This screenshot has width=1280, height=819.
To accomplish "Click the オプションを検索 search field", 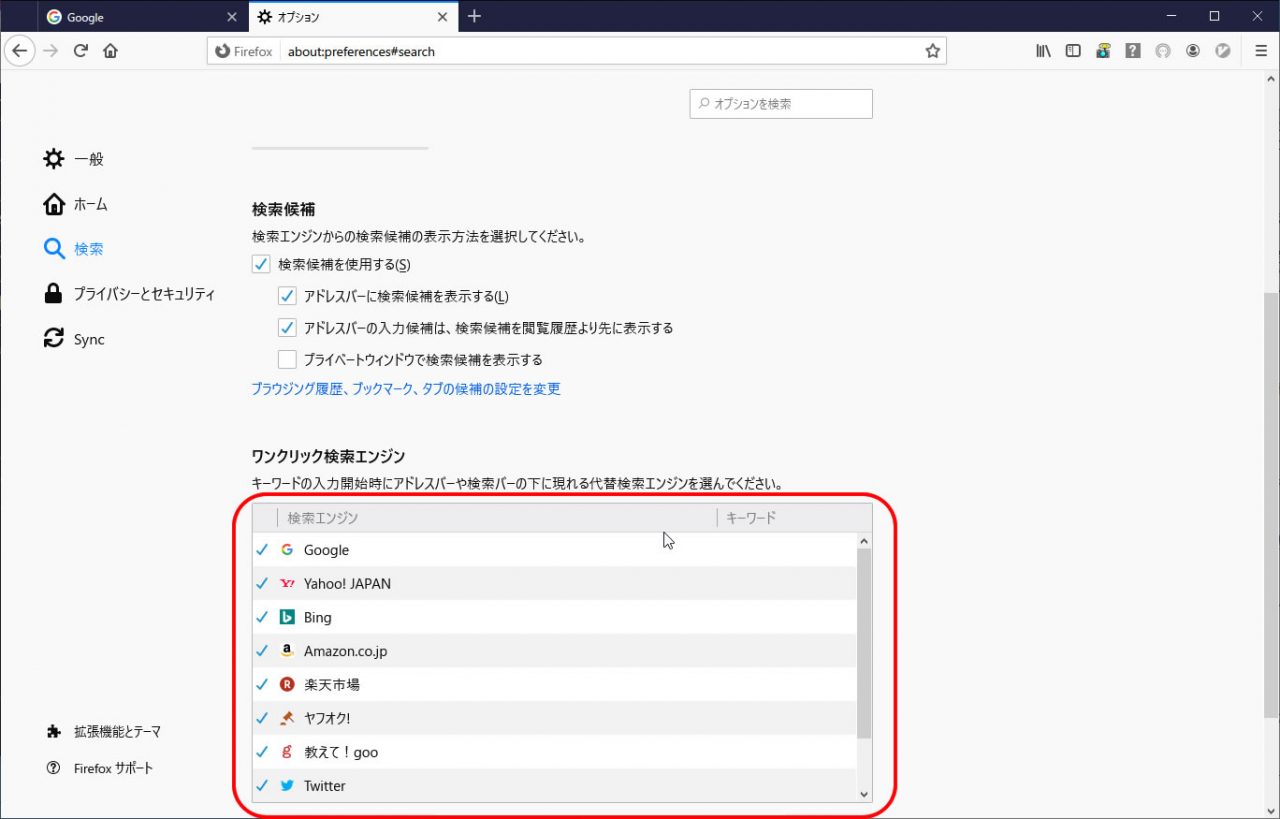I will 781,104.
